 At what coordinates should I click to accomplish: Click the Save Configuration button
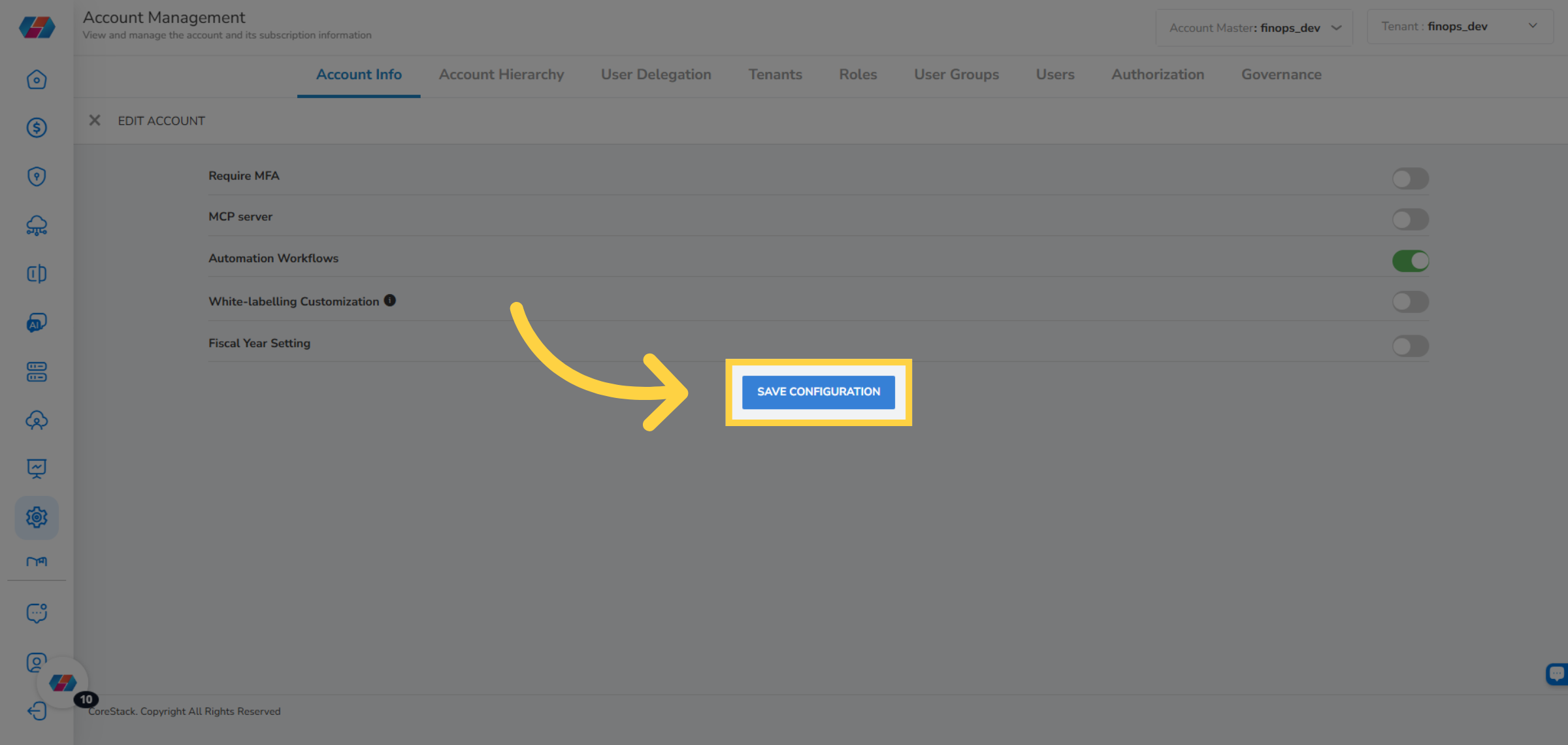click(x=818, y=392)
